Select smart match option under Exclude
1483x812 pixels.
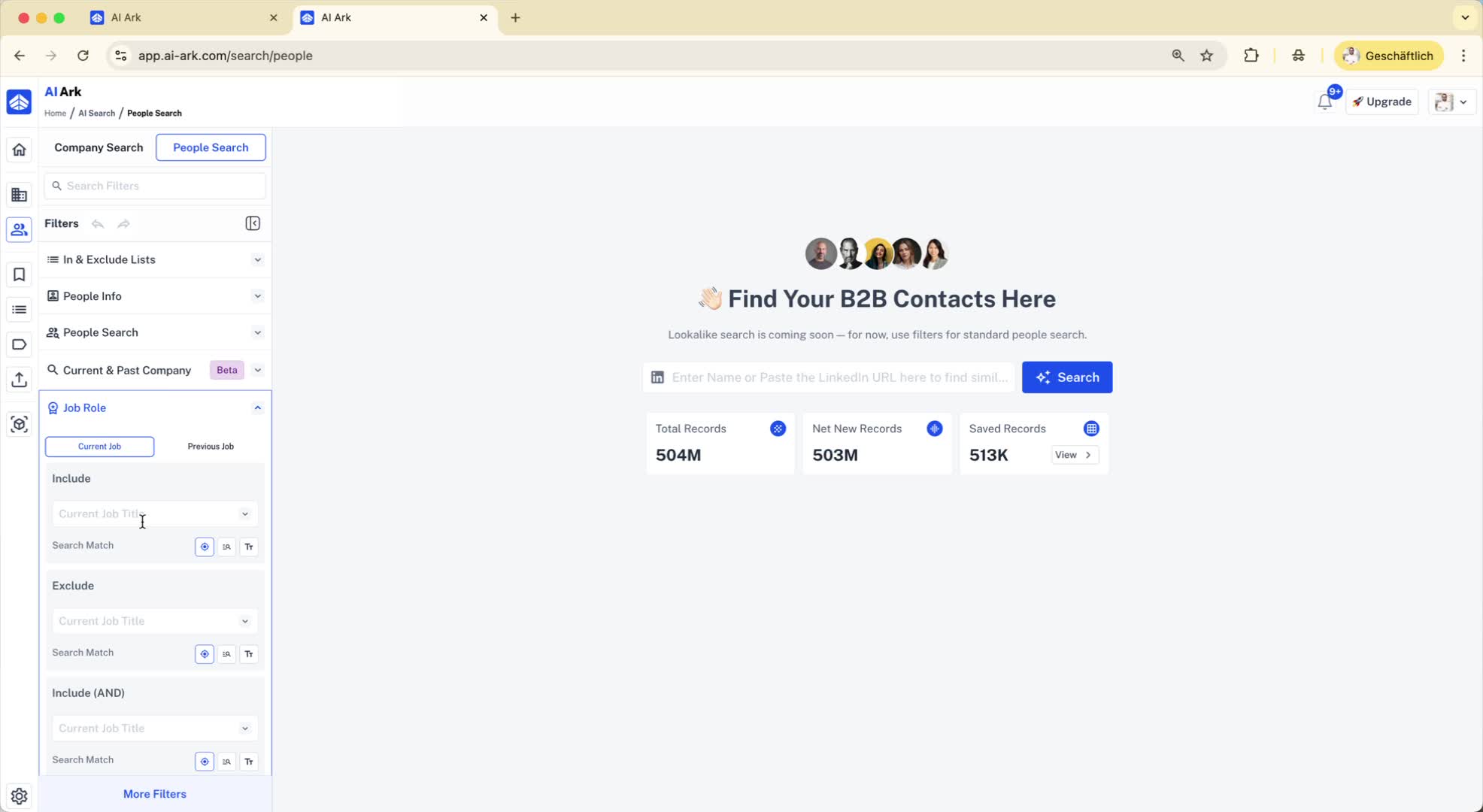[x=205, y=654]
